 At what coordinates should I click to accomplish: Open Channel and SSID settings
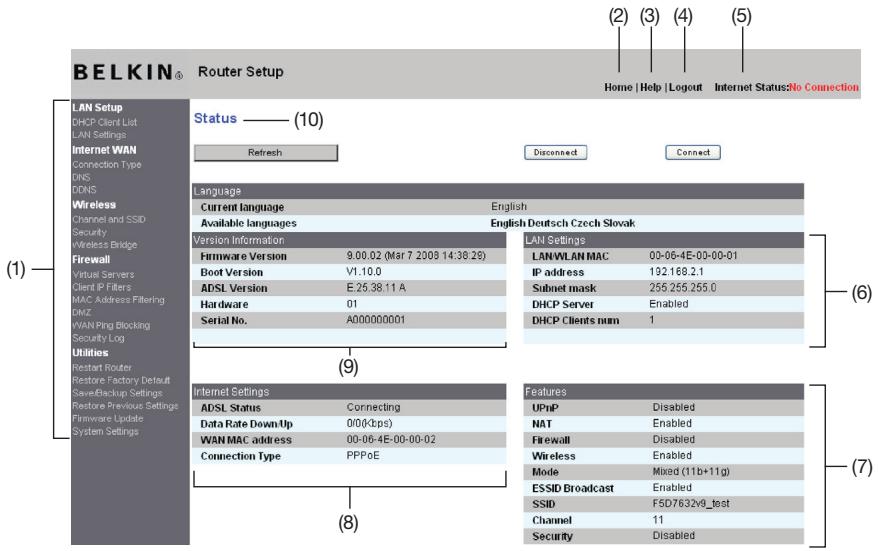pos(109,220)
